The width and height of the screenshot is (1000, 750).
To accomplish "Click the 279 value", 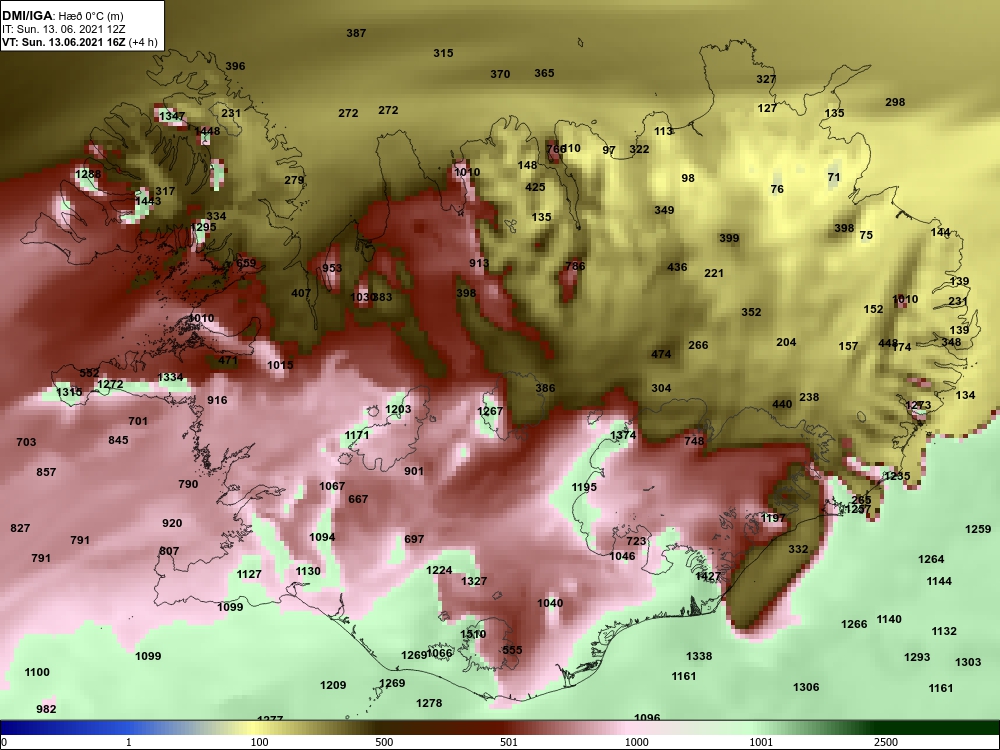I will click(294, 180).
